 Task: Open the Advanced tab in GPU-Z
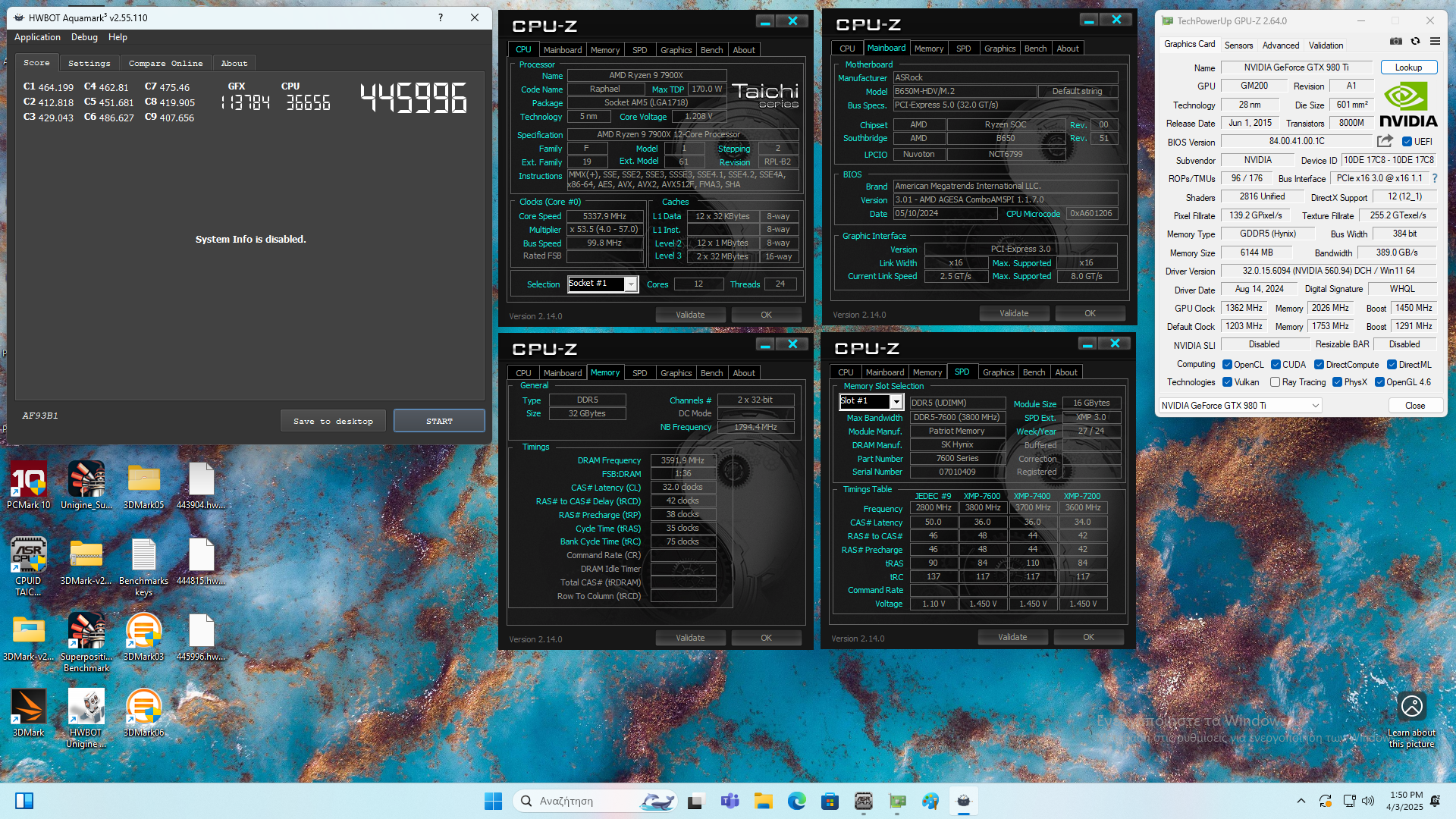pos(1281,45)
